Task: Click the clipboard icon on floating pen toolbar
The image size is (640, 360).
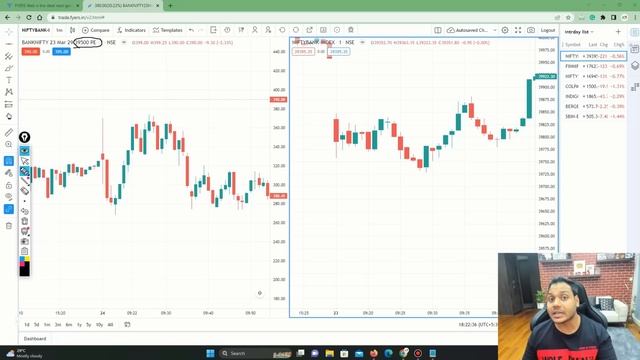Action: (24, 251)
